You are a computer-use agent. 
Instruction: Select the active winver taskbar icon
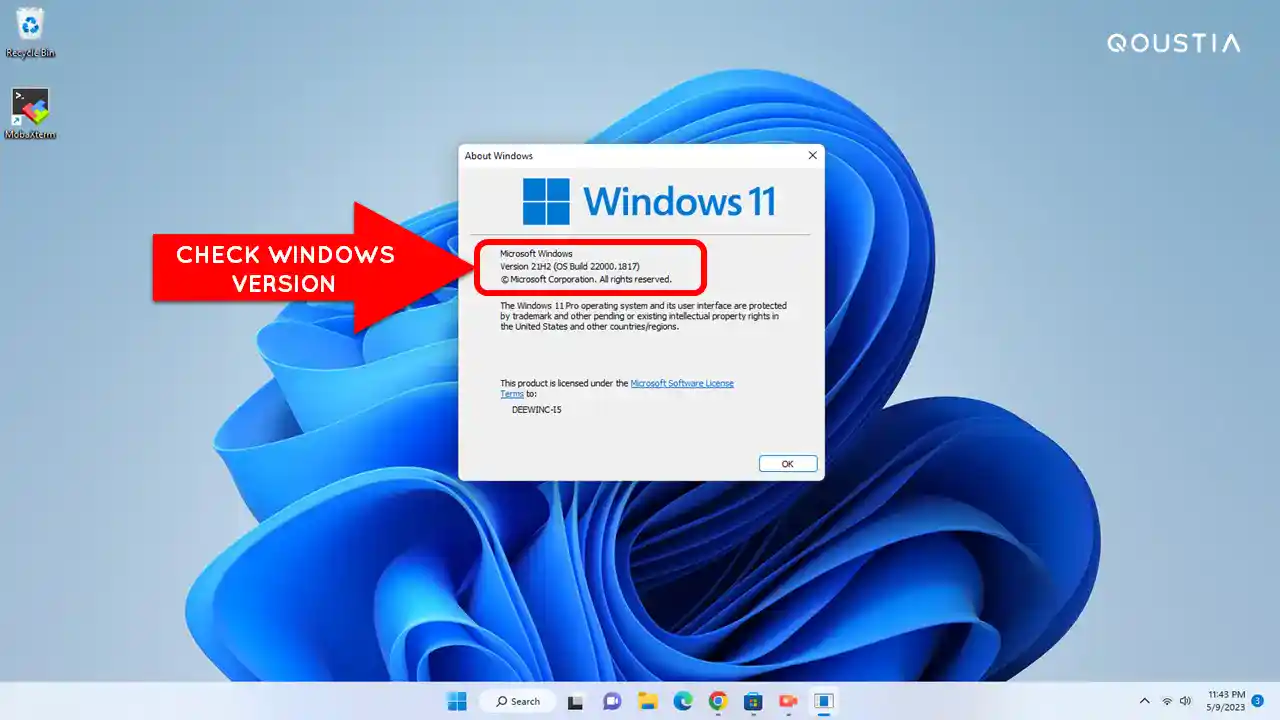click(823, 701)
